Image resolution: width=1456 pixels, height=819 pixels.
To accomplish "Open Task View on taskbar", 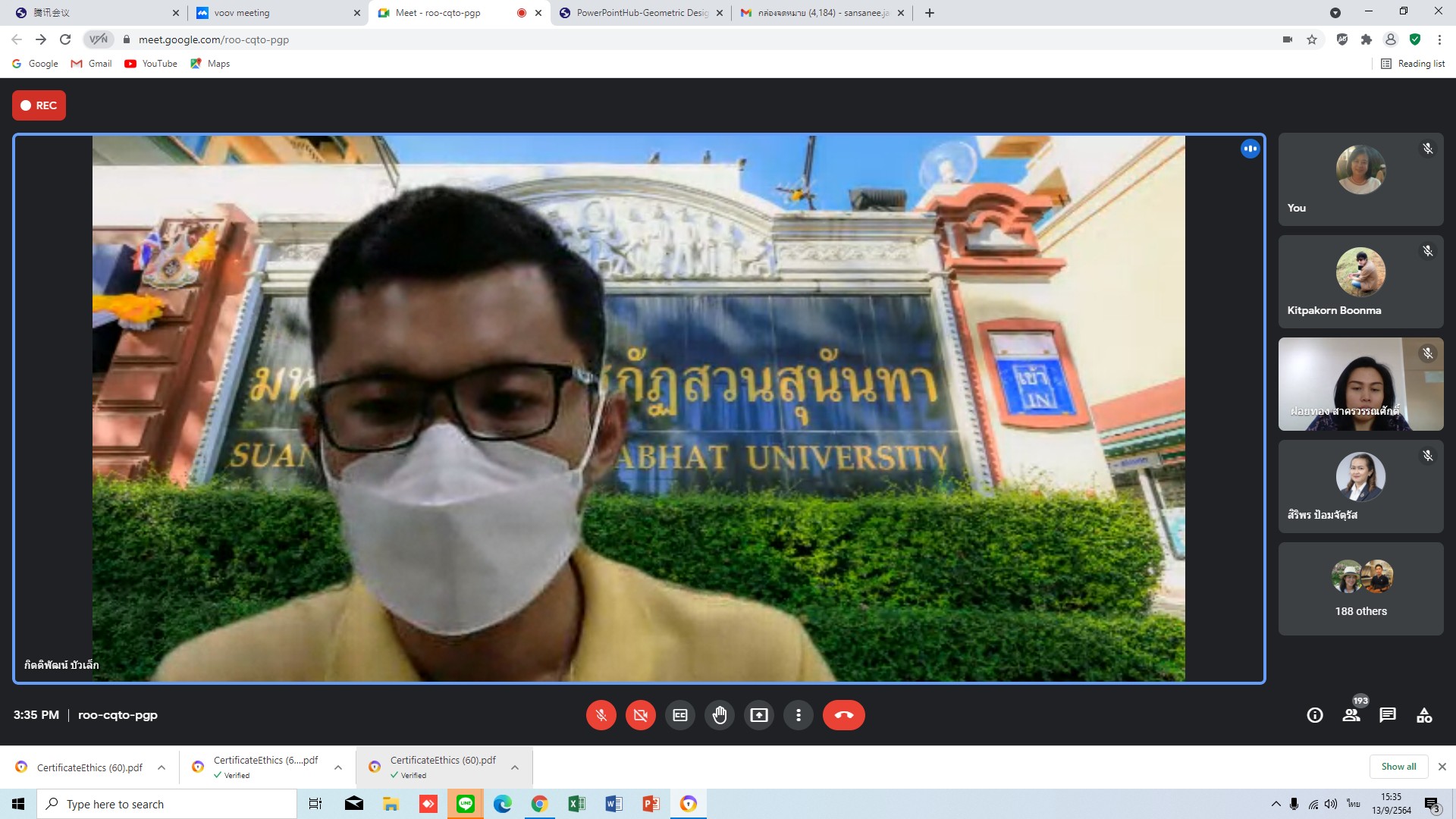I will click(x=315, y=804).
